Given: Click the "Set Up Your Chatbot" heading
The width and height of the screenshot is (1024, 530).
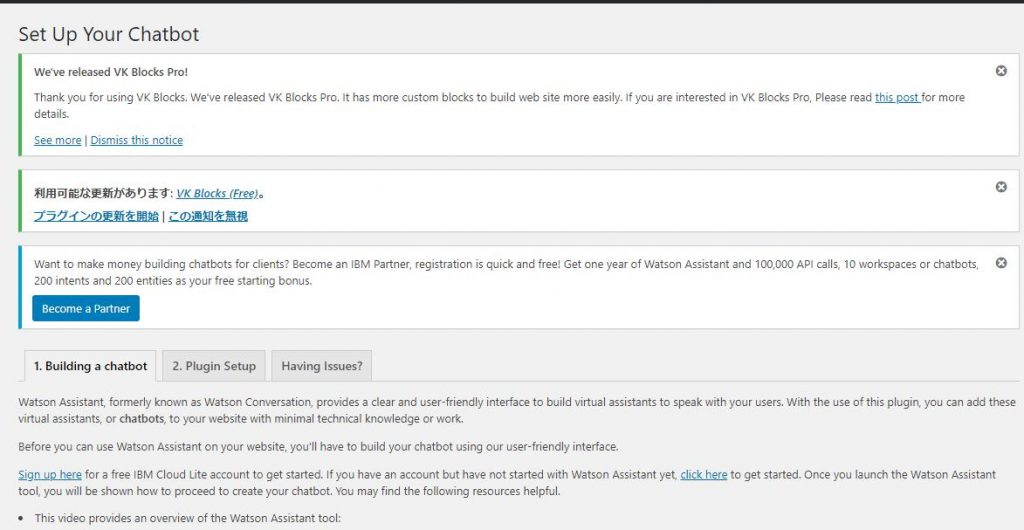Looking at the screenshot, I should [x=108, y=34].
